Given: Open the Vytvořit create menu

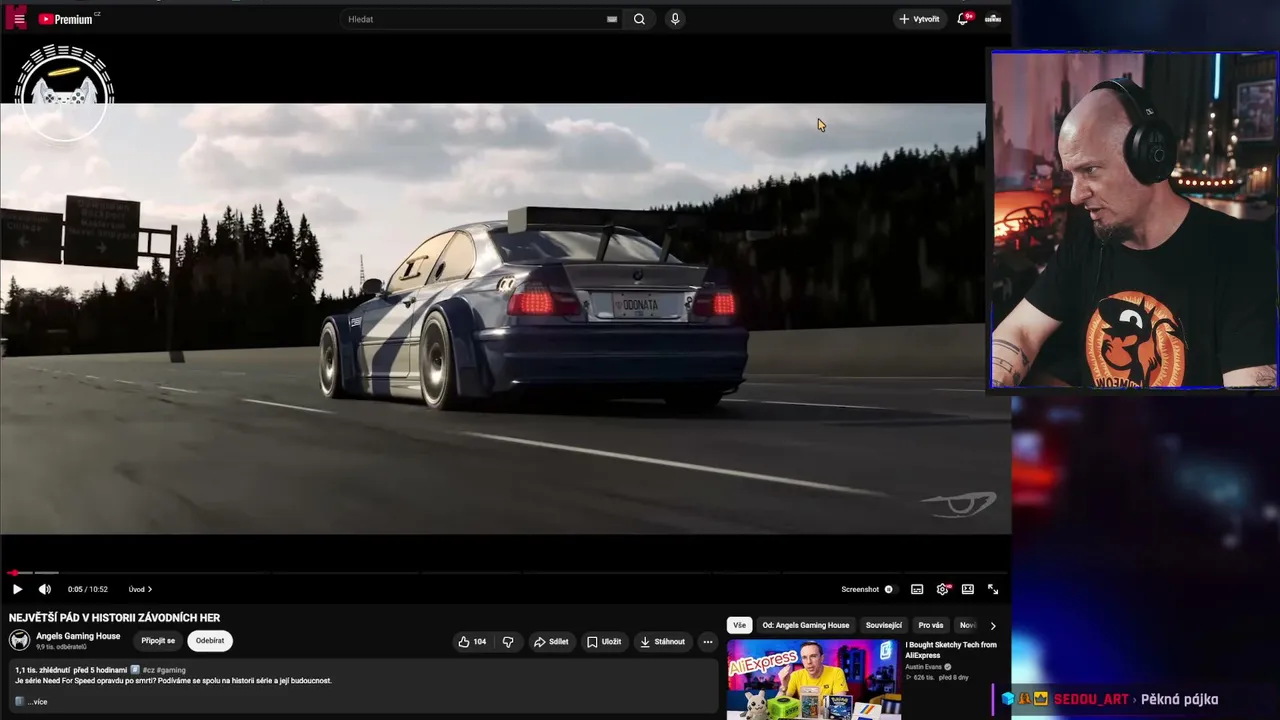Looking at the screenshot, I should [919, 19].
